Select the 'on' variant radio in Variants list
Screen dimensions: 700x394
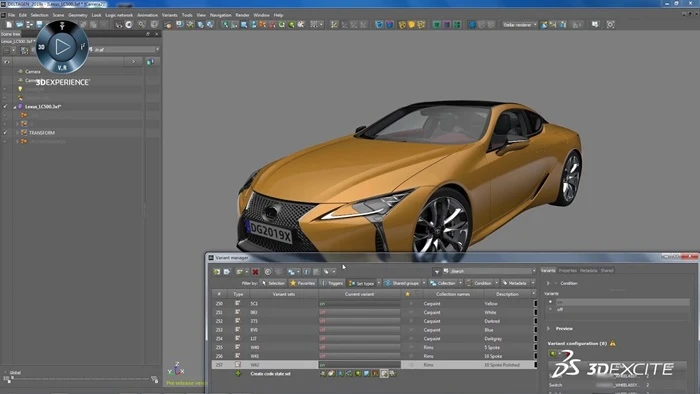coord(550,302)
